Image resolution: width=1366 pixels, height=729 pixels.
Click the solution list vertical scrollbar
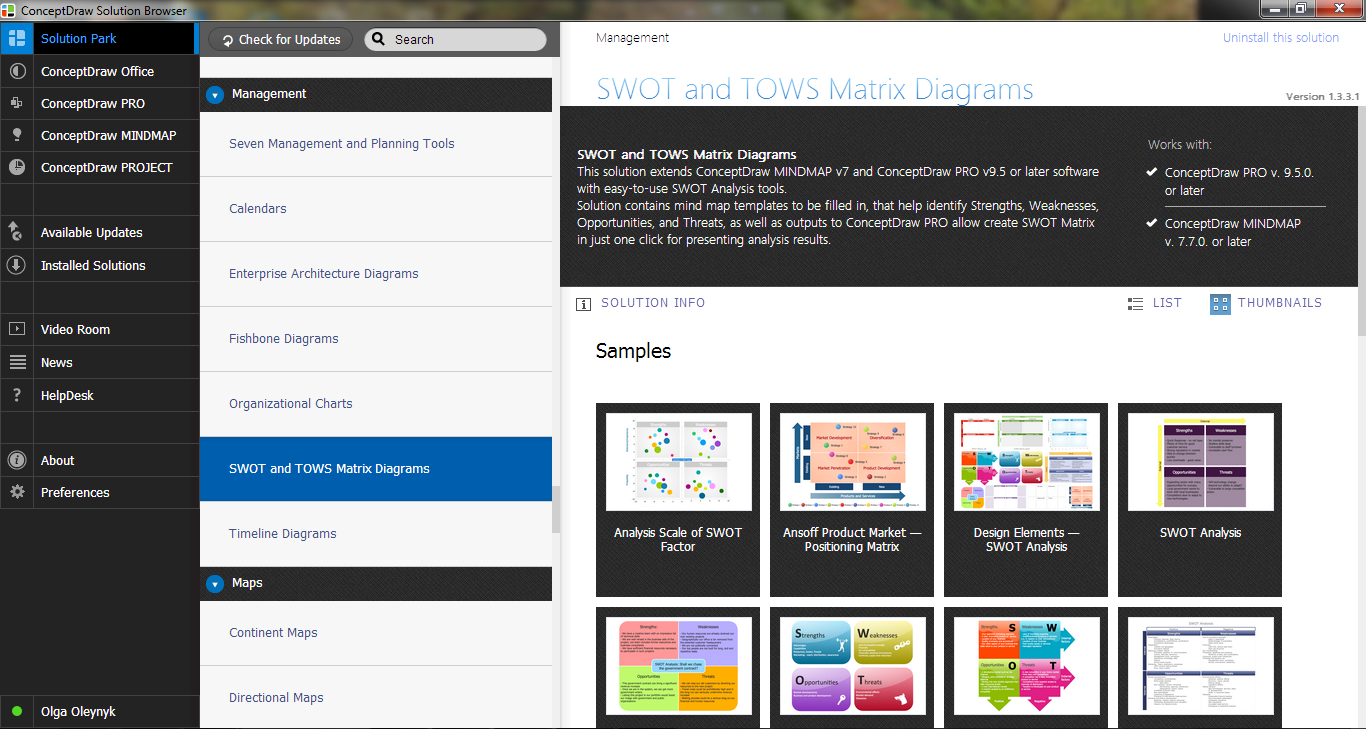pos(556,509)
